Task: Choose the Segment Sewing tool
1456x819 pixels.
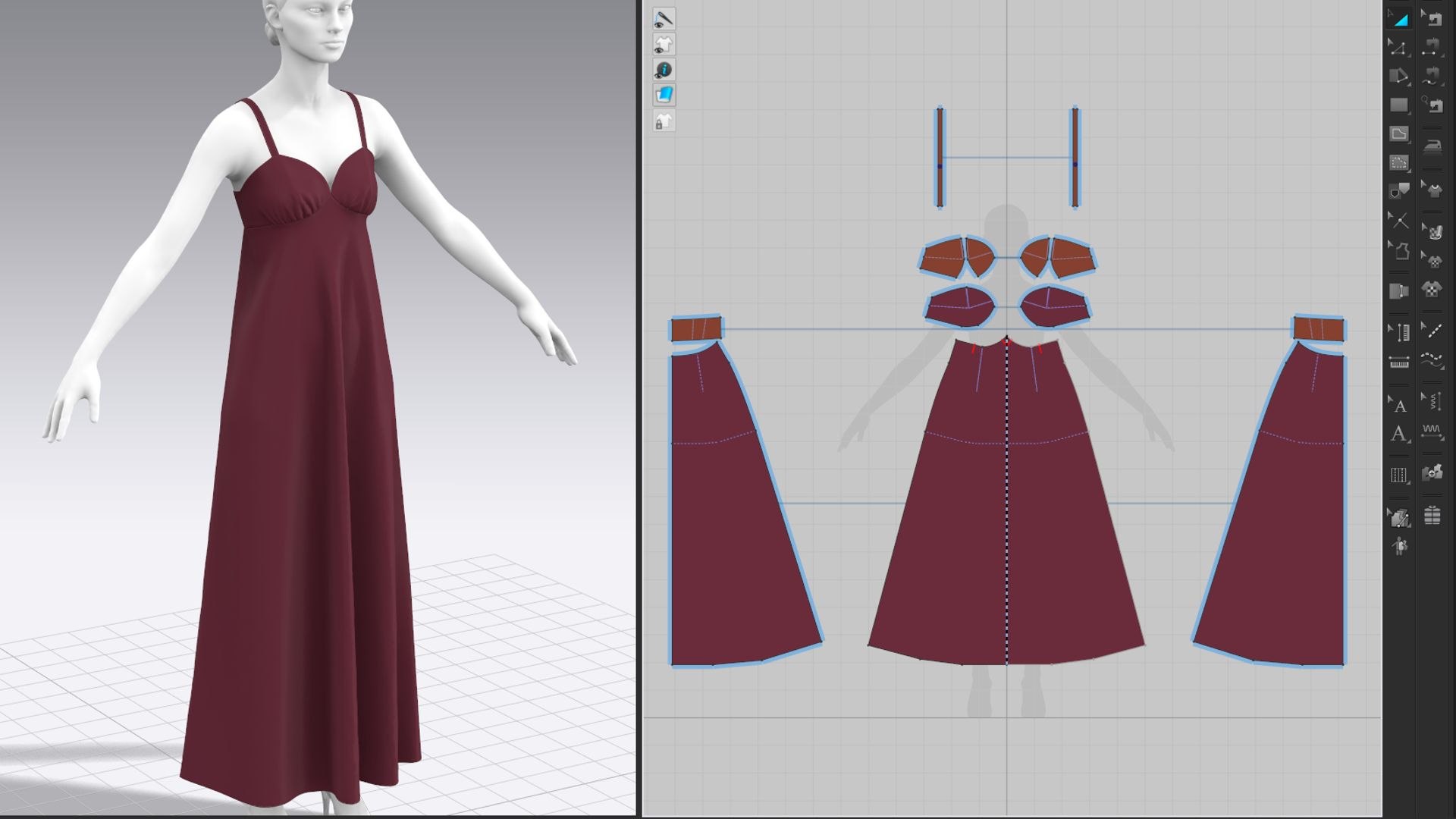Action: point(1432,48)
